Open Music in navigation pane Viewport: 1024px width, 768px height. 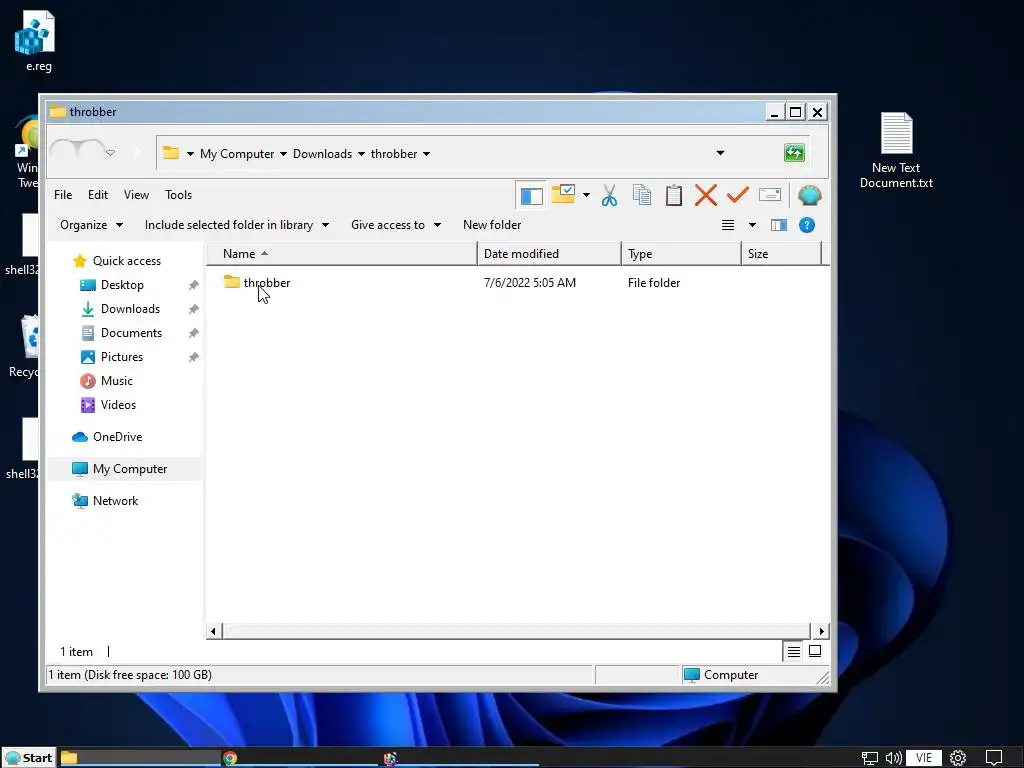(116, 381)
